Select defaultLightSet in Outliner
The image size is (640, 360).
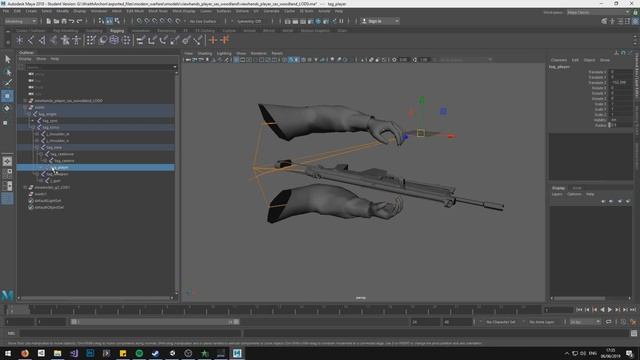tap(48, 200)
